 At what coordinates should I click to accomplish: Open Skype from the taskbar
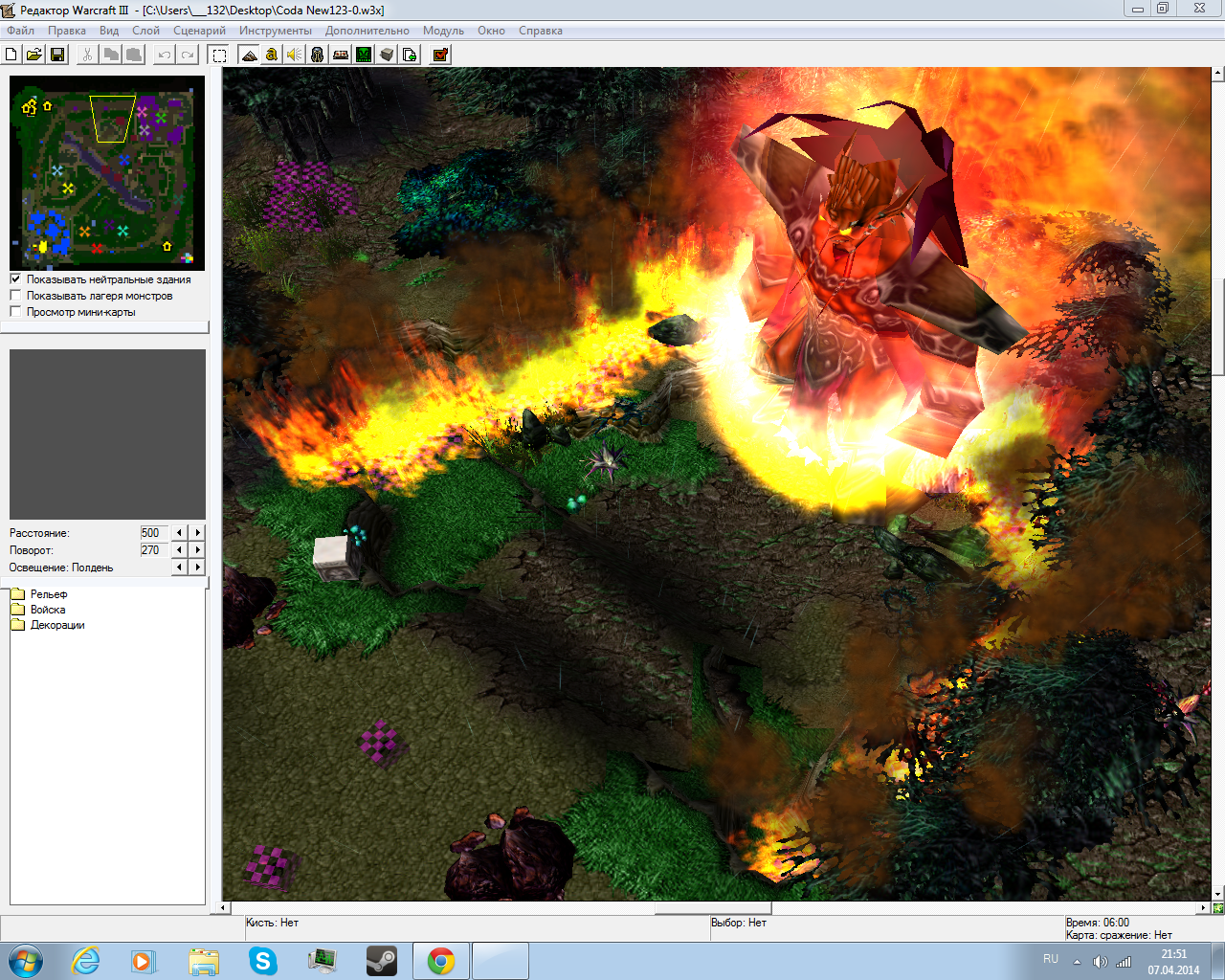(x=262, y=961)
